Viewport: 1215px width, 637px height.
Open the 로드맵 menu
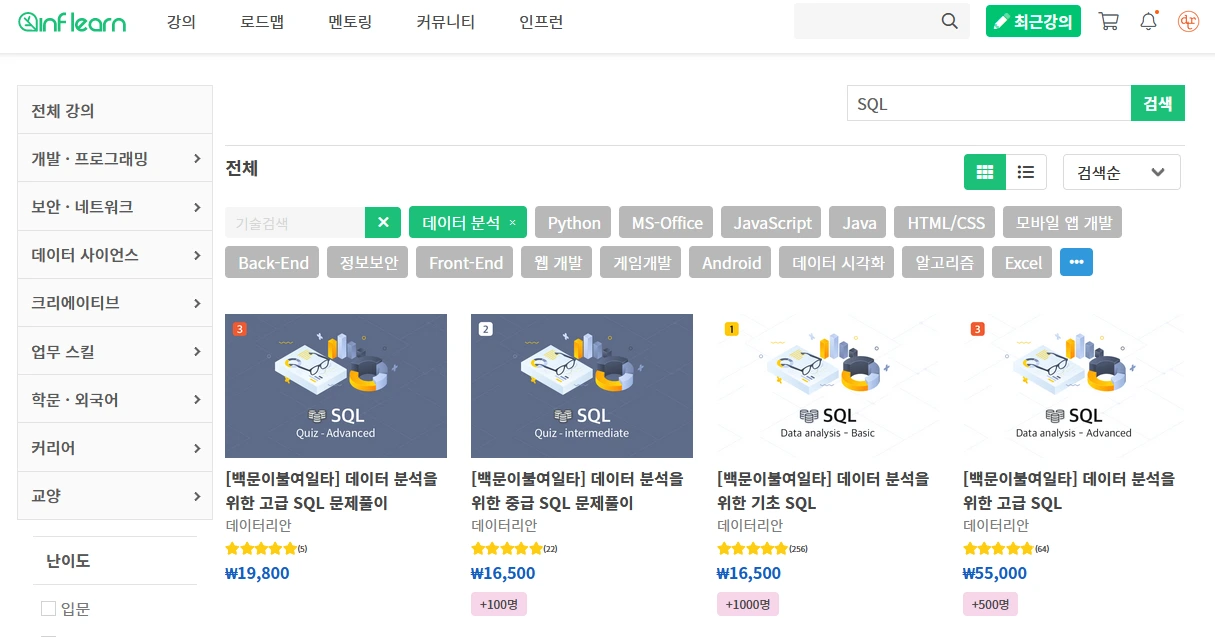[x=261, y=22]
